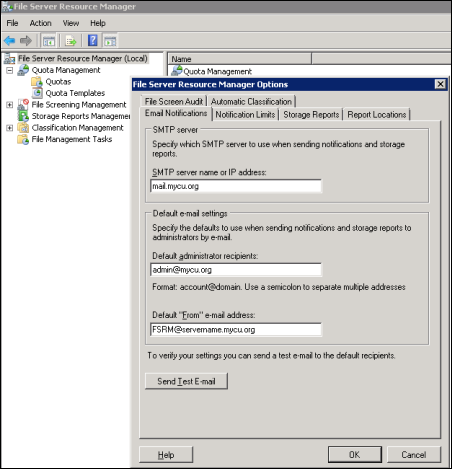Image resolution: width=452 pixels, height=469 pixels.
Task: Open the Action menu
Action: tap(40, 23)
